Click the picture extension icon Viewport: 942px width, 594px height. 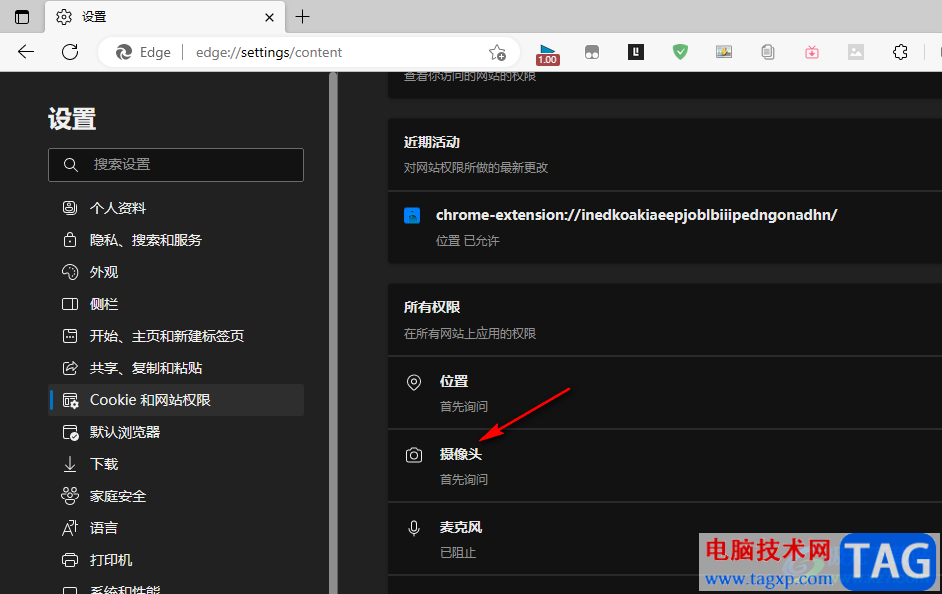click(724, 52)
